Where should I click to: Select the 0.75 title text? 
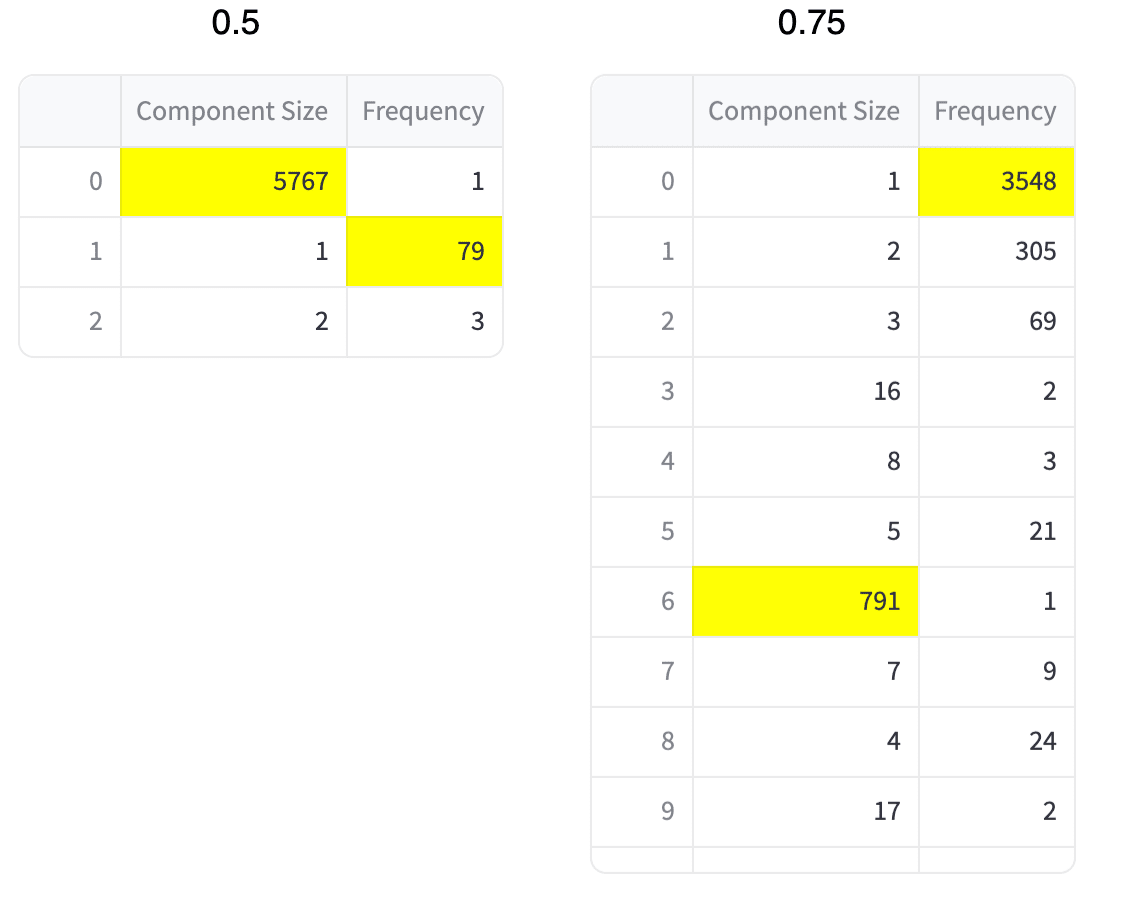pos(811,23)
